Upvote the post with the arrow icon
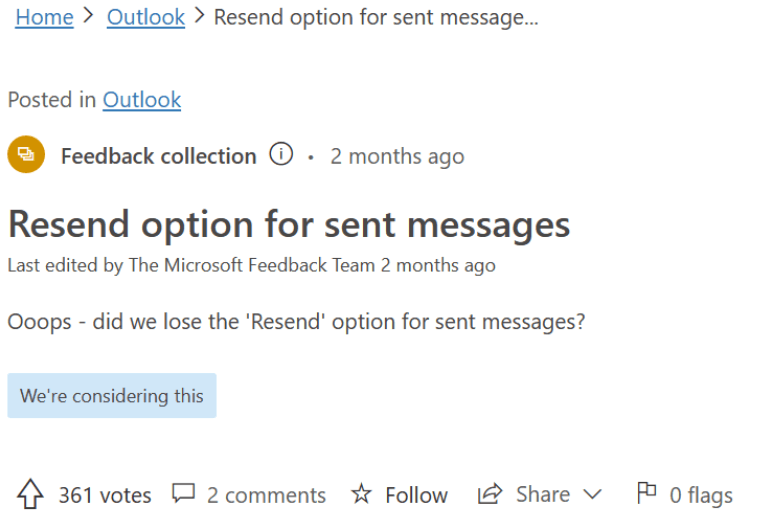 [x=31, y=494]
